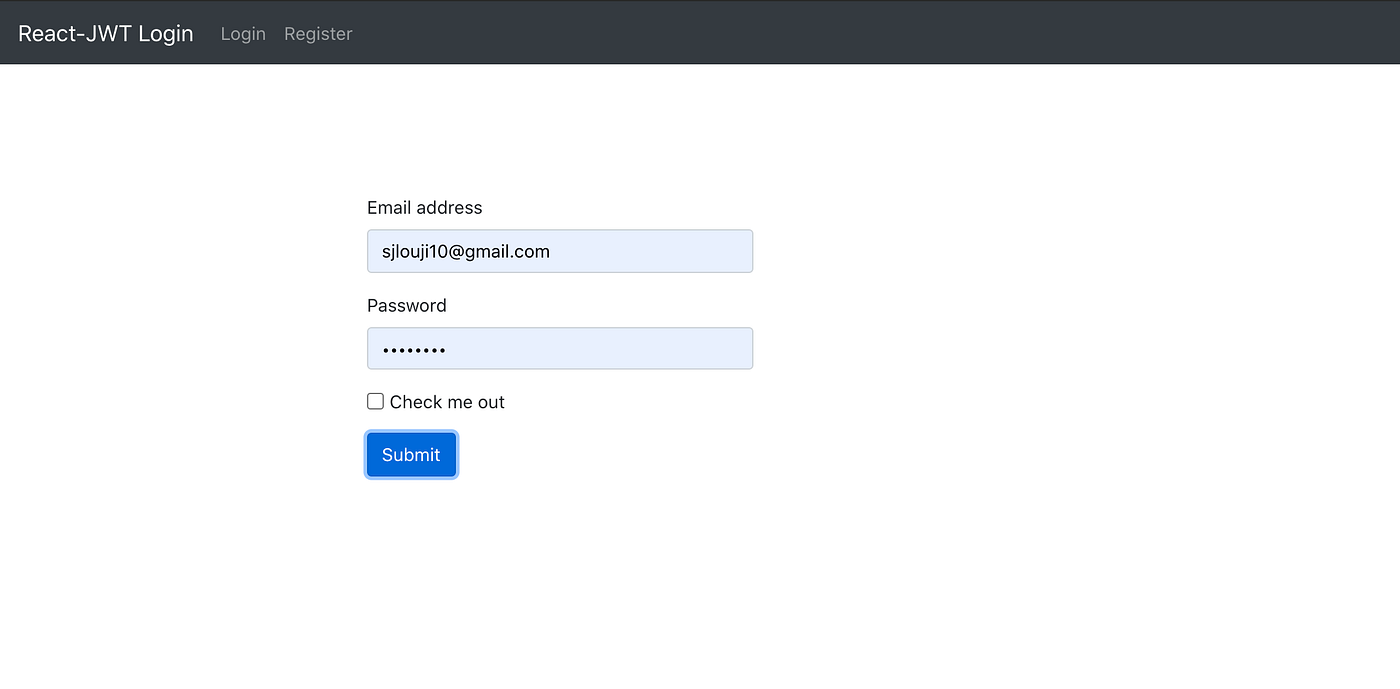This screenshot has height=689, width=1400.
Task: Focus the masked password entry box
Action: [x=560, y=348]
